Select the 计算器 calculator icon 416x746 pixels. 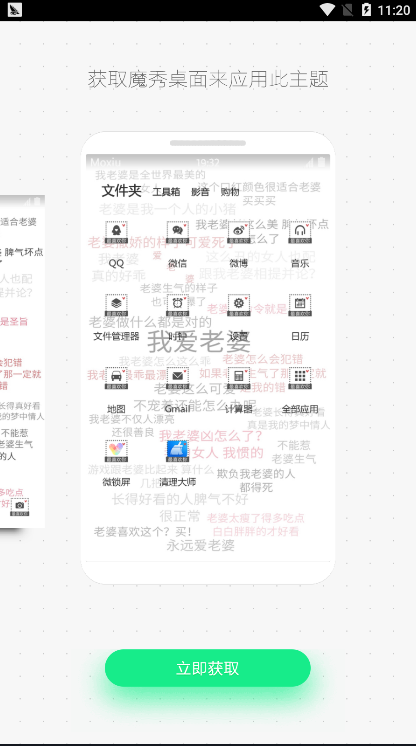click(238, 378)
